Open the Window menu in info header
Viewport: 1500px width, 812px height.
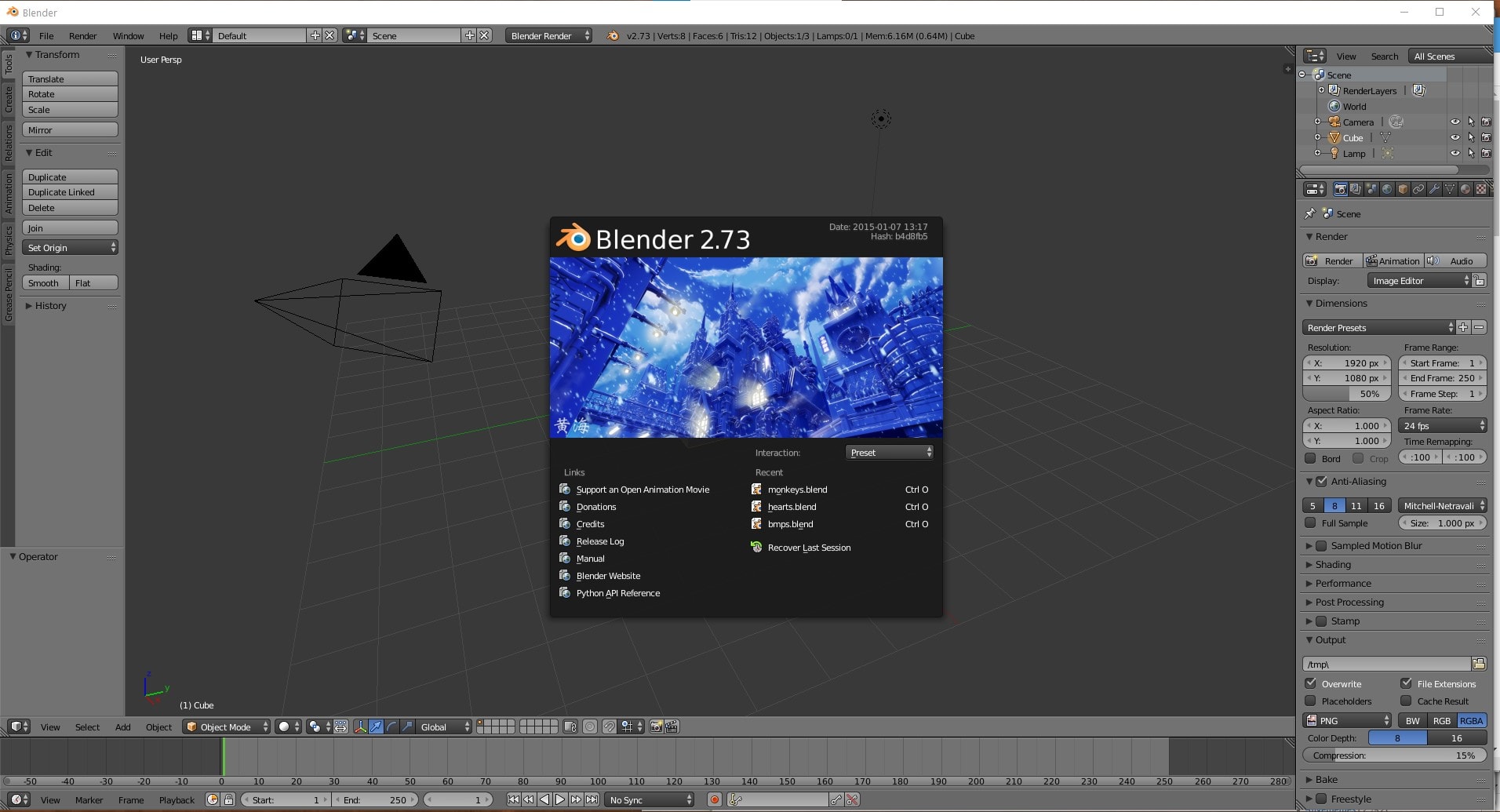tap(128, 35)
